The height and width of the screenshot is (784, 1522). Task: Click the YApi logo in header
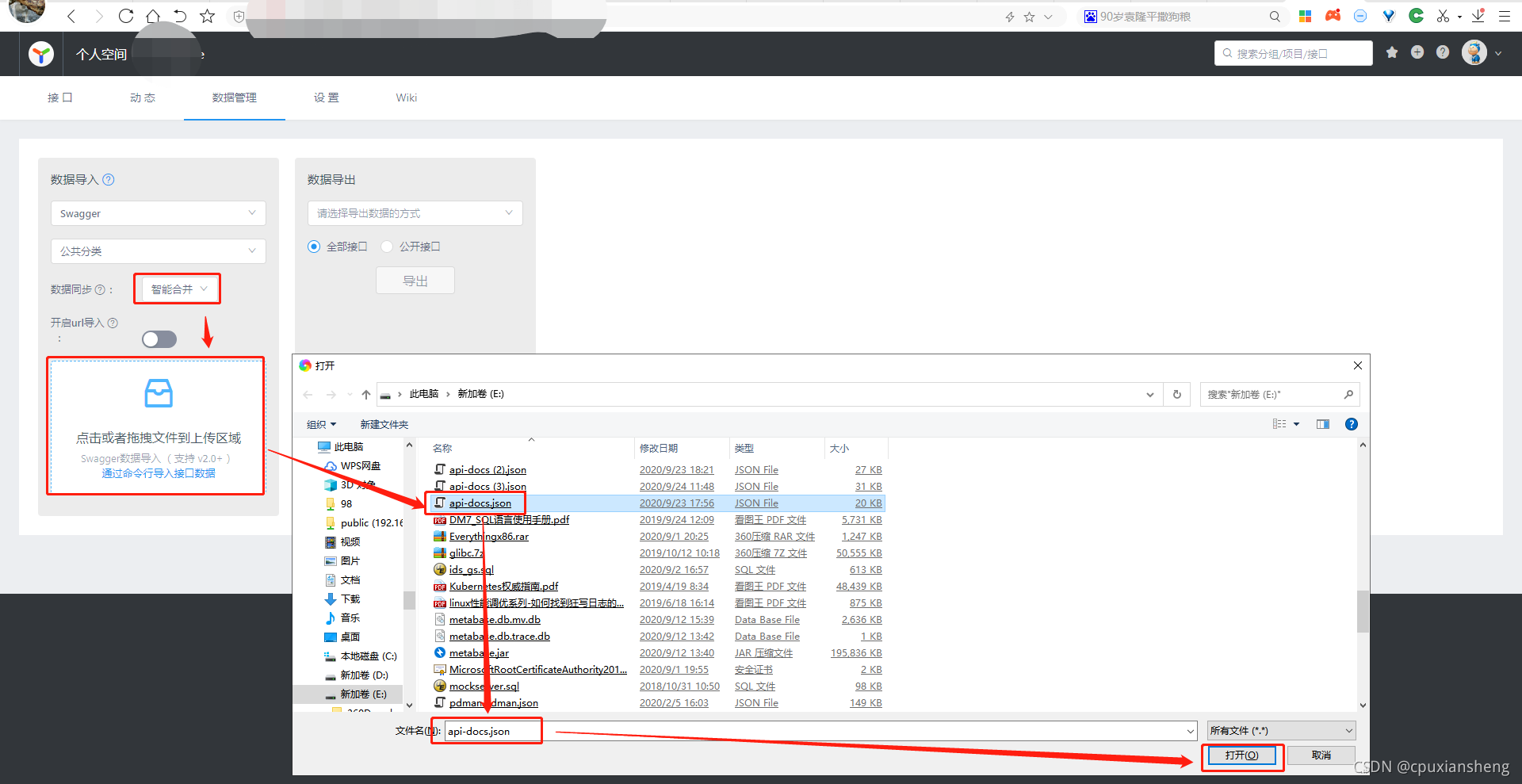[41, 54]
